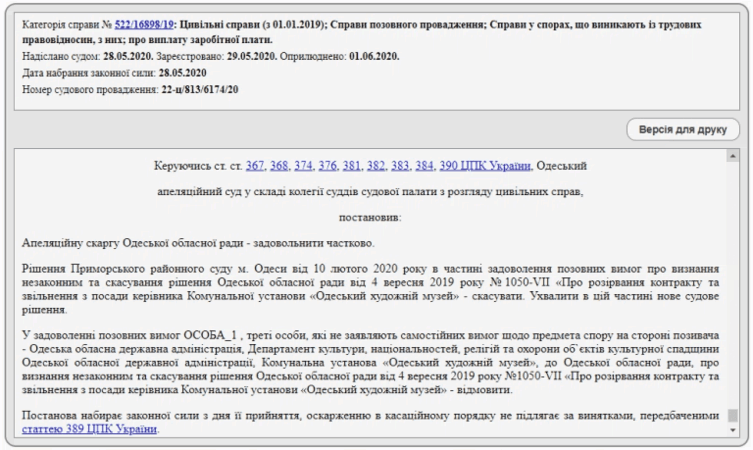Click the scrollbar thumb near the bottom

pos(732,415)
